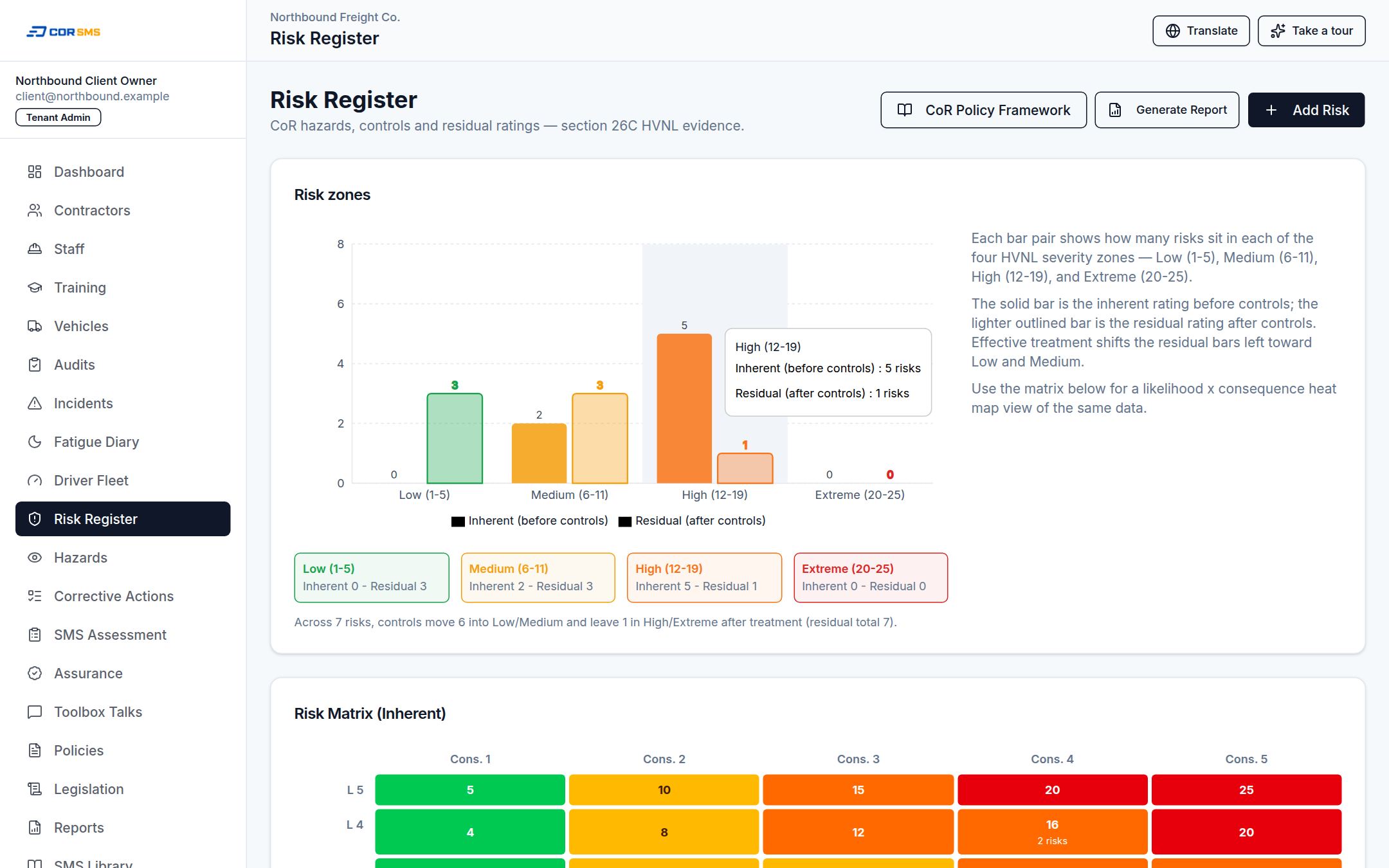This screenshot has width=1389, height=868.
Task: Go to Contractors in the sidebar
Action: (x=123, y=210)
